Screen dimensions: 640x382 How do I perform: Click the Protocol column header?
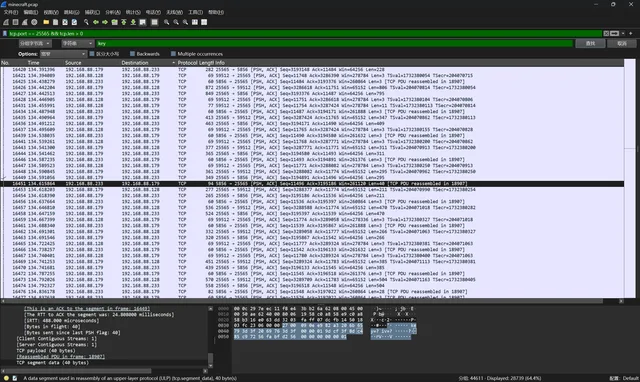tap(187, 63)
